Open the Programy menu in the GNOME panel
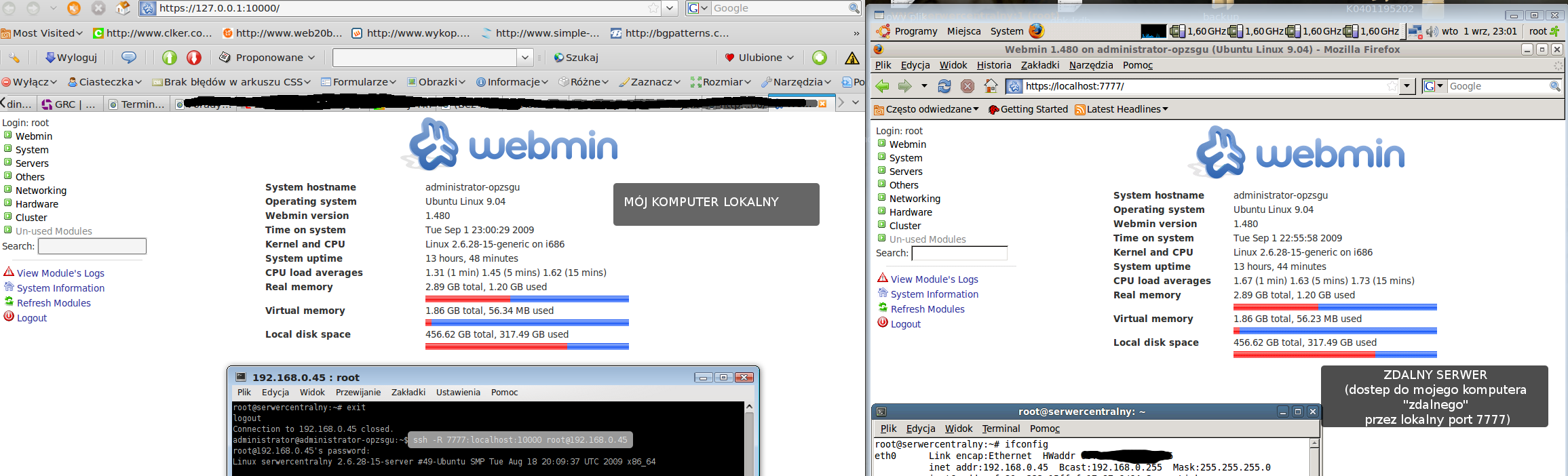The image size is (1568, 476). click(915, 31)
